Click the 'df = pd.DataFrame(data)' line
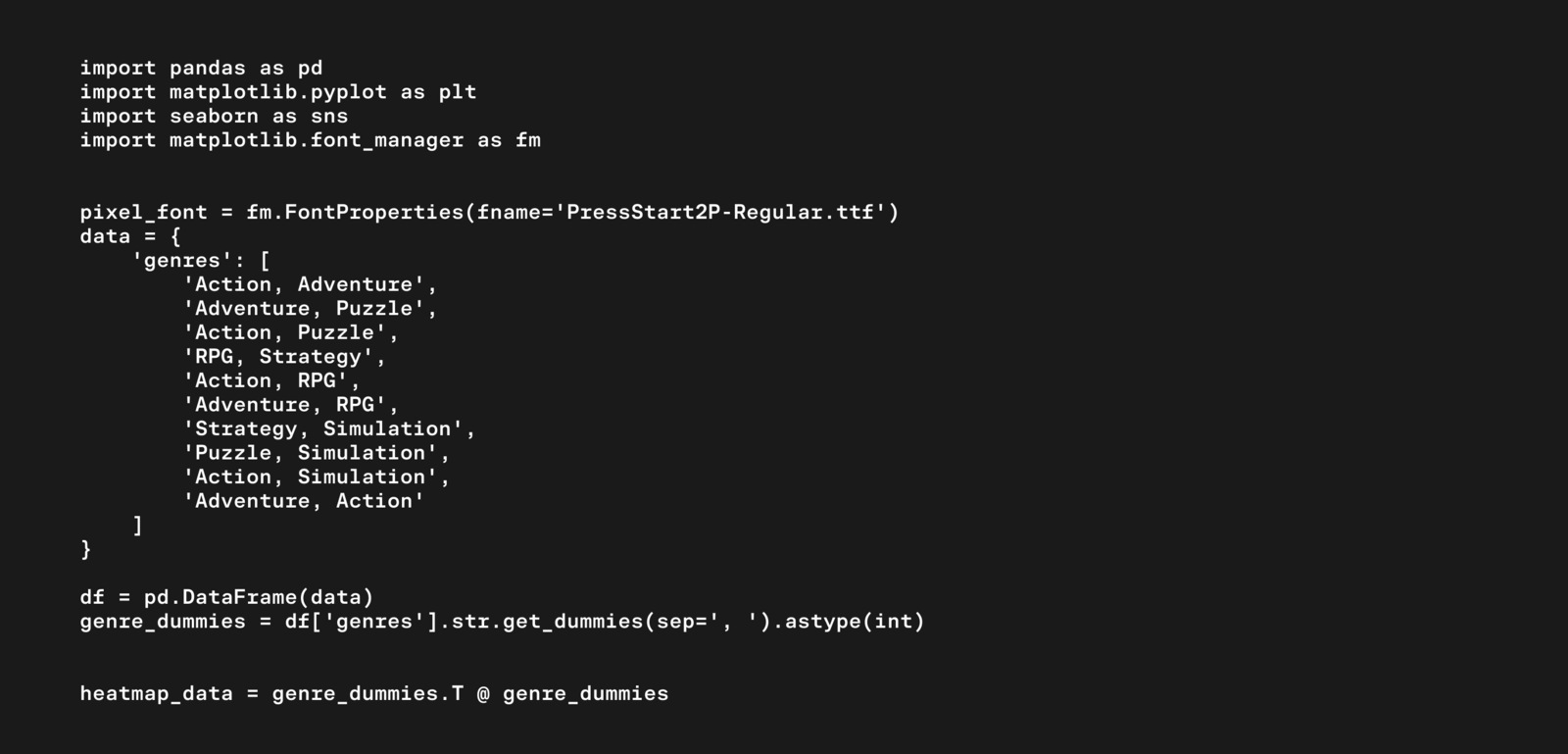 tap(226, 597)
